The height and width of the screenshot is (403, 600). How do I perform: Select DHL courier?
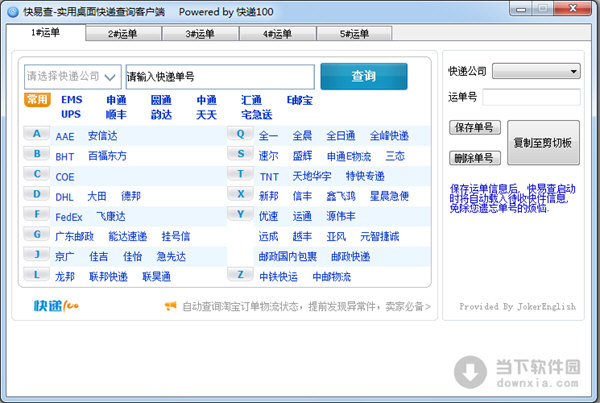[x=64, y=197]
